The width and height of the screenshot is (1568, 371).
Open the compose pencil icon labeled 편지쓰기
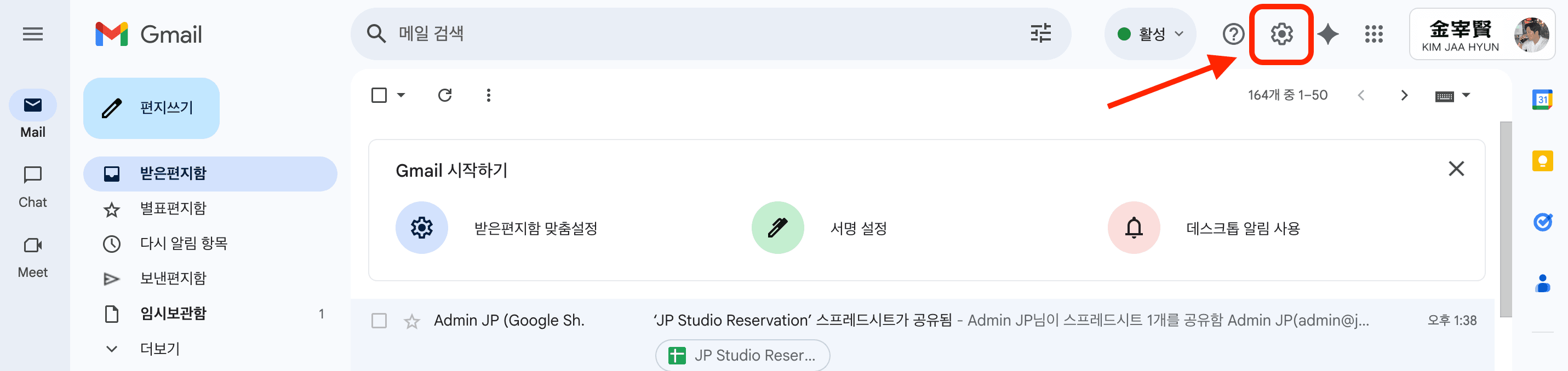(x=151, y=108)
